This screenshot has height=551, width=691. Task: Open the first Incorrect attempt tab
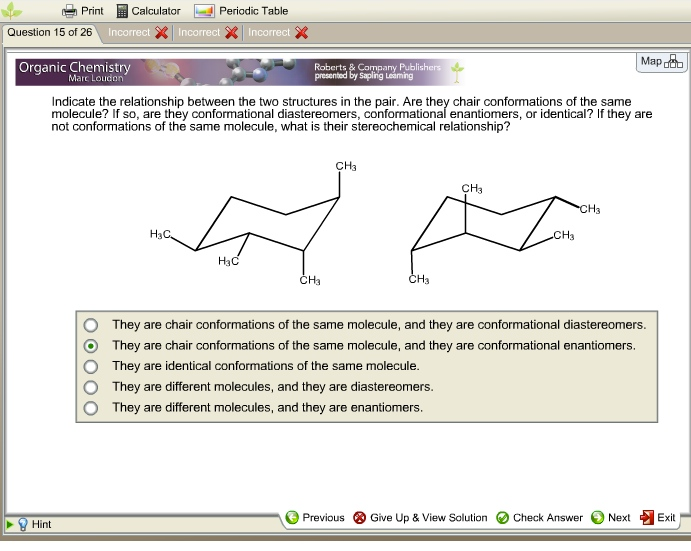[138, 33]
